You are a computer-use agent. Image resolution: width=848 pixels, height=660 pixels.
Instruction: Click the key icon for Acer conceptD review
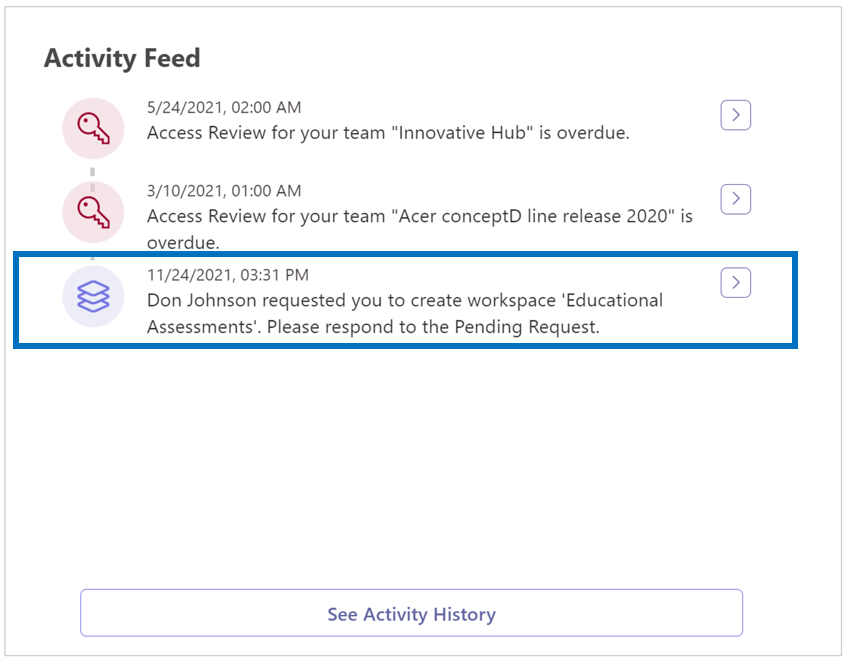coord(93,212)
